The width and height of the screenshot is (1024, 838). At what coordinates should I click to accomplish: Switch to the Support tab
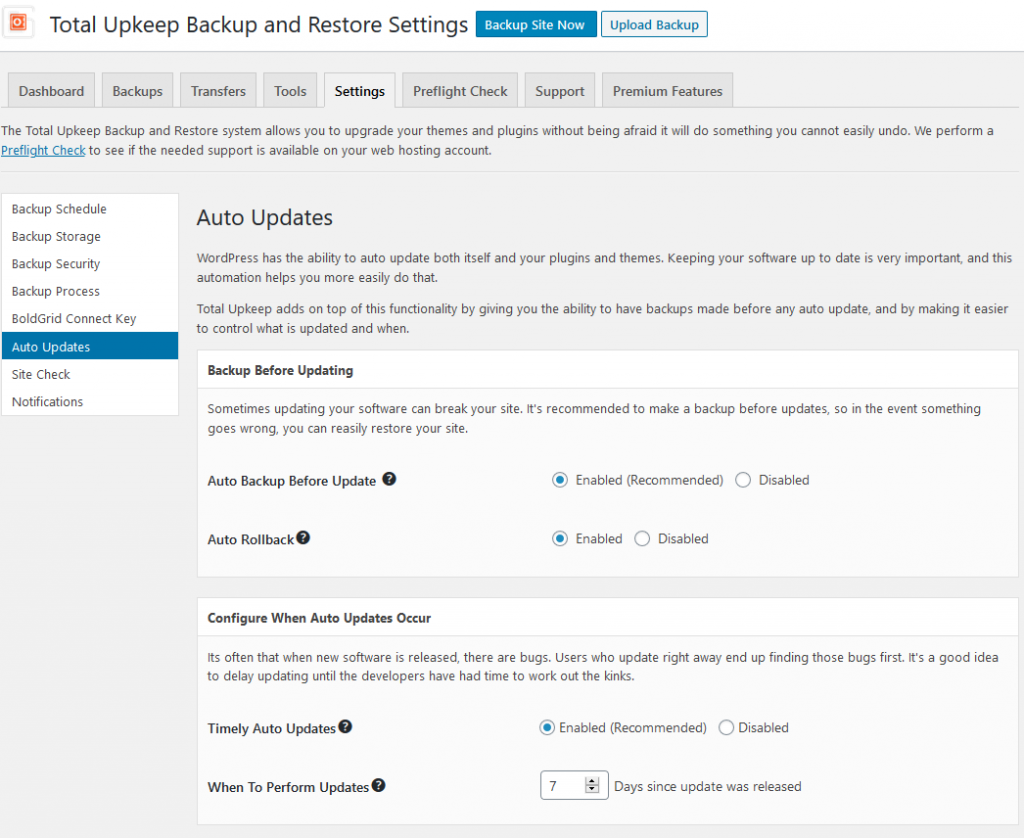coord(560,91)
